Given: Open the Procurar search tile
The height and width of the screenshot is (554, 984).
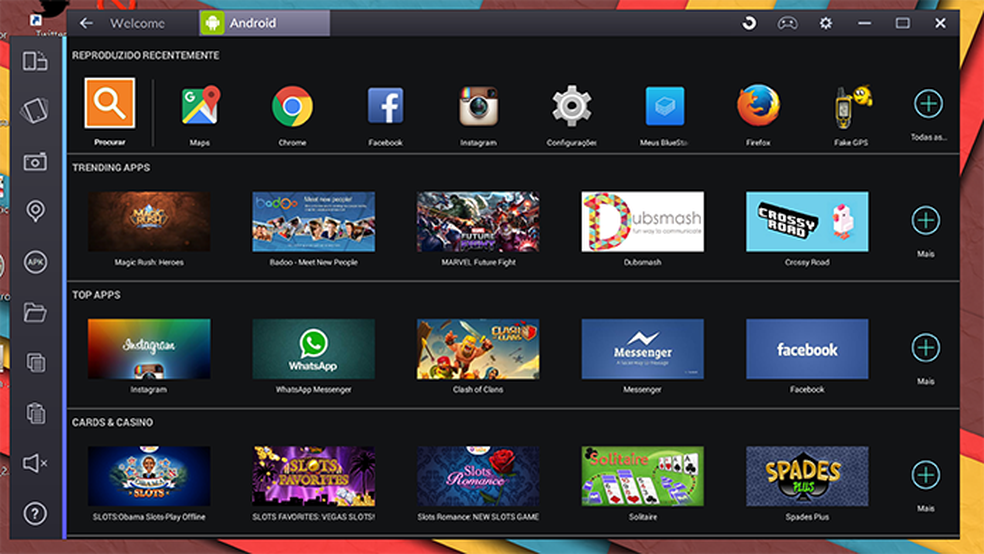Looking at the screenshot, I should pyautogui.click(x=110, y=104).
